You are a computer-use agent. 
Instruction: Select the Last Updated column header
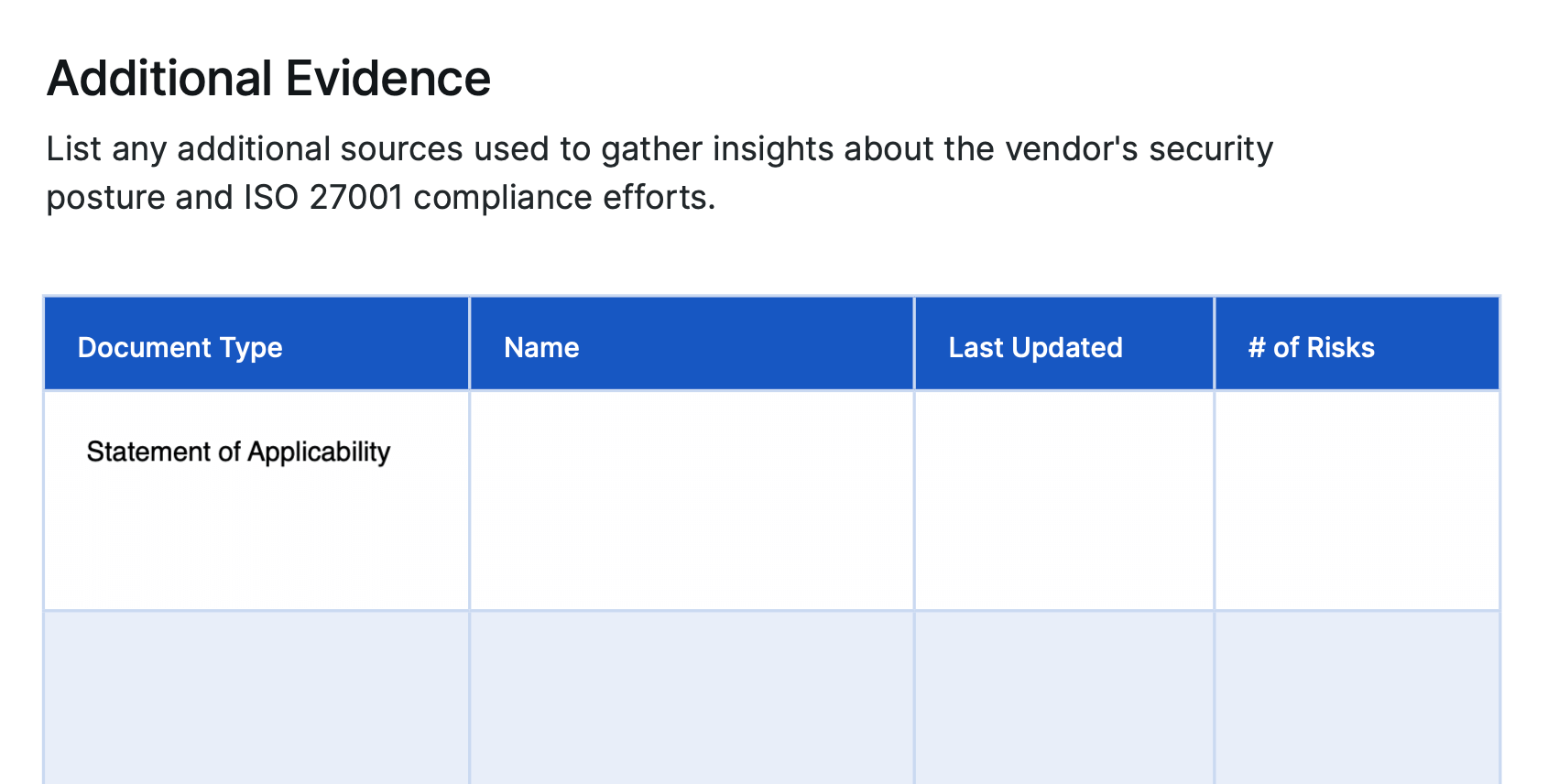click(x=1064, y=343)
